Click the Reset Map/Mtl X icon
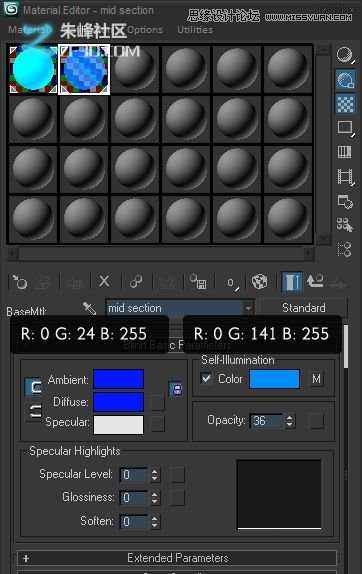Screen dimensions: 362x574 tap(105, 282)
